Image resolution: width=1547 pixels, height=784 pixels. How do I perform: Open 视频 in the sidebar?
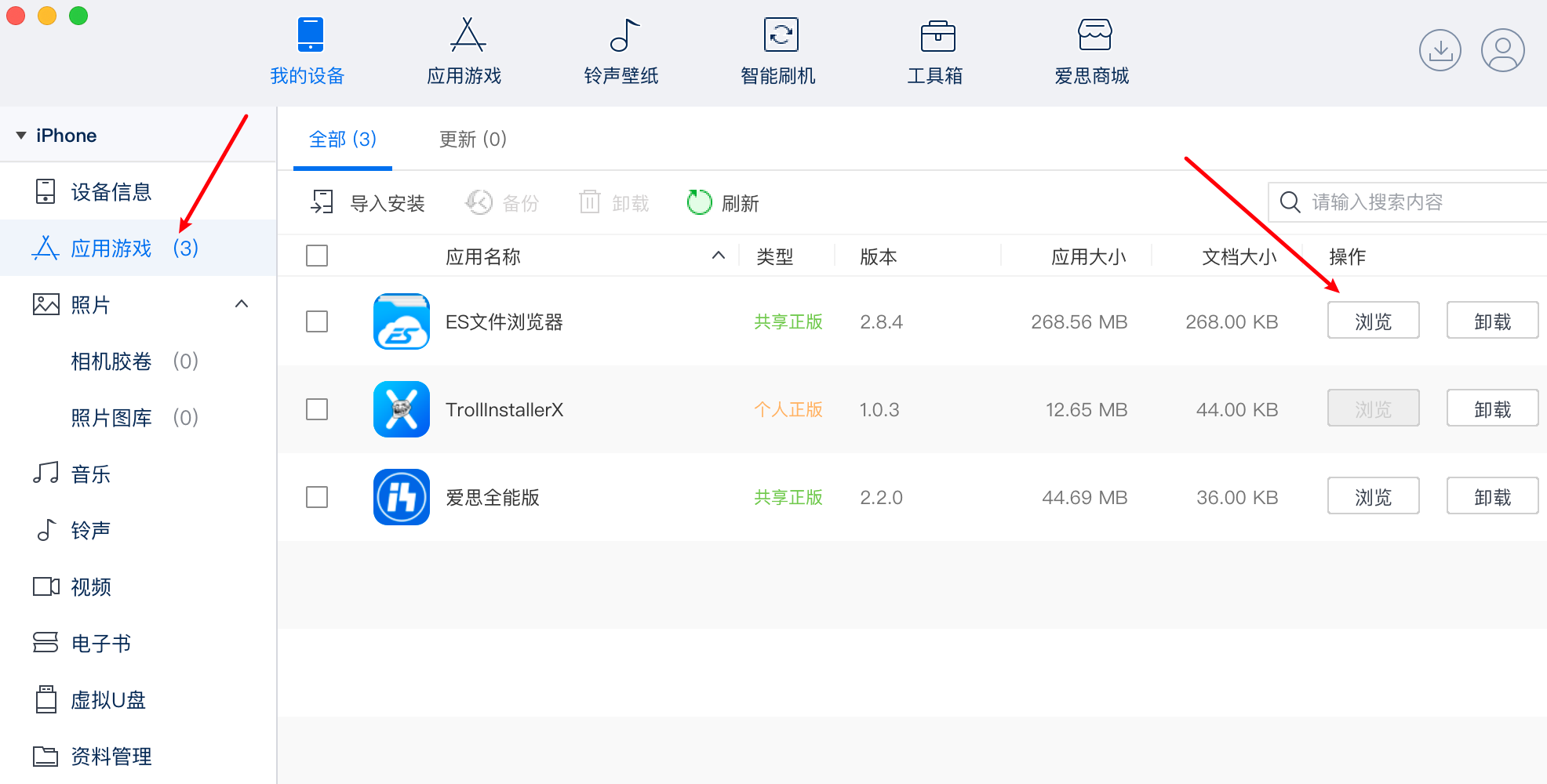pyautogui.click(x=138, y=586)
